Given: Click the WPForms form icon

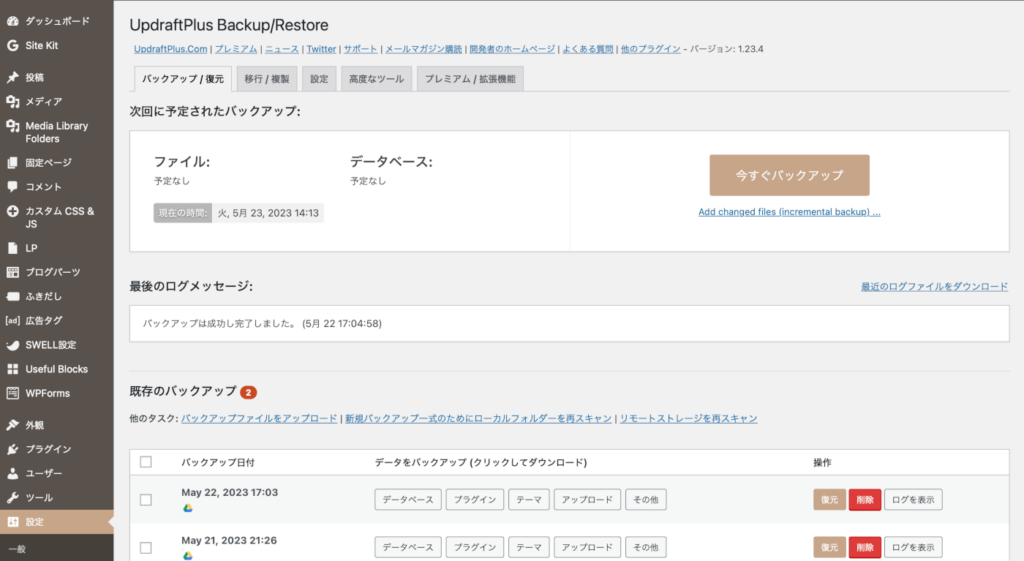Looking at the screenshot, I should (x=12, y=393).
